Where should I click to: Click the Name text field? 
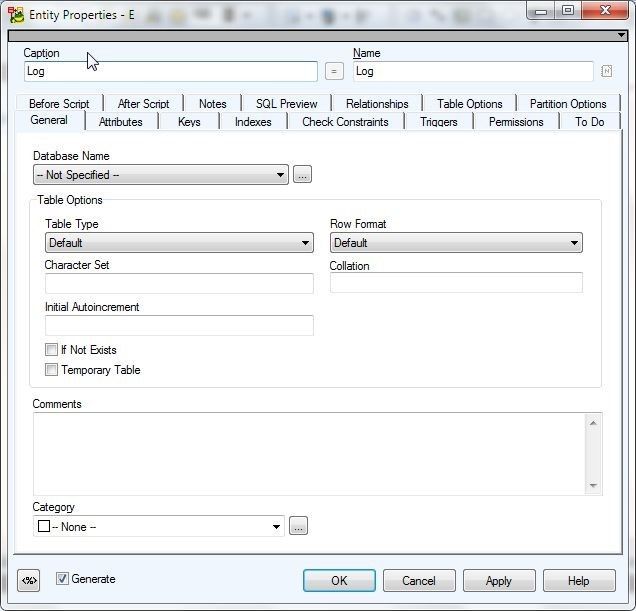pyautogui.click(x=473, y=71)
